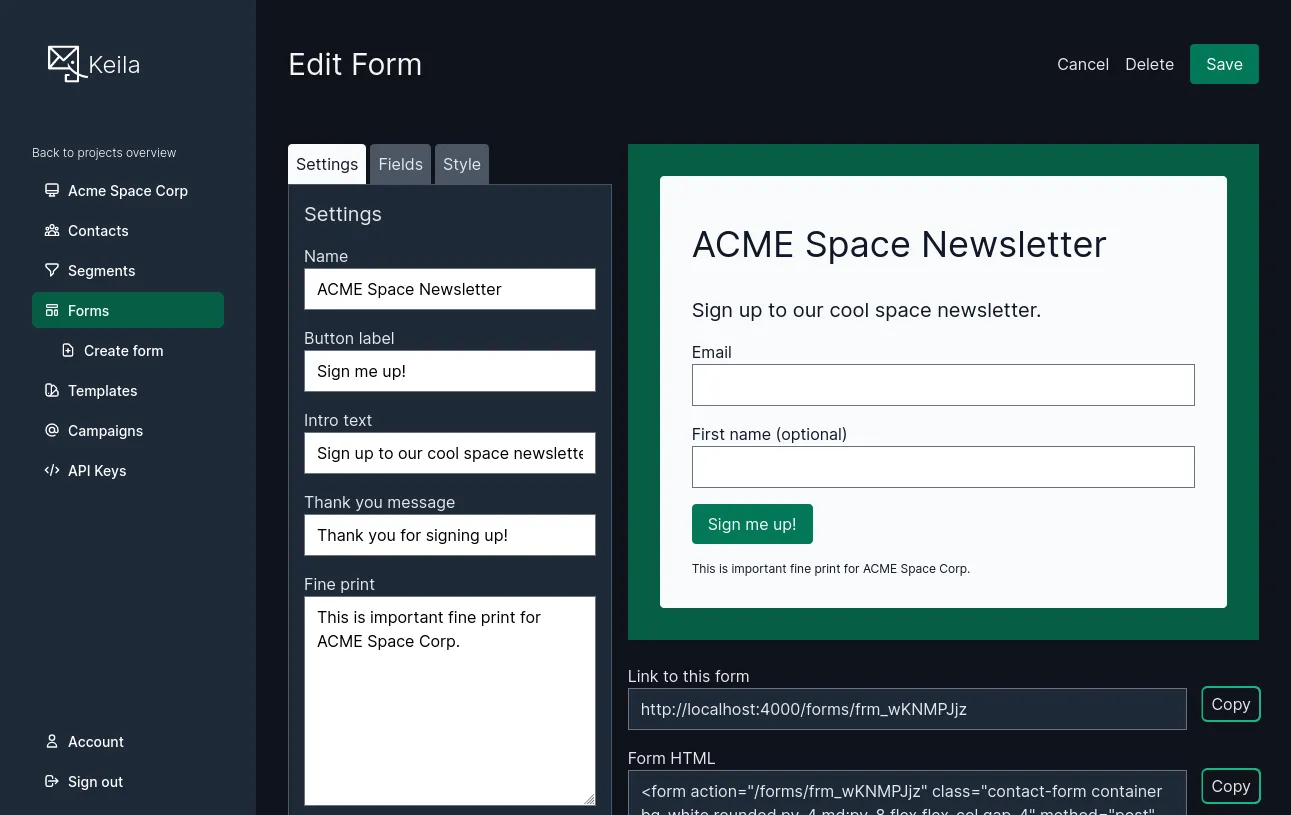
Task: Click the Forms icon in the sidebar
Action: [52, 310]
